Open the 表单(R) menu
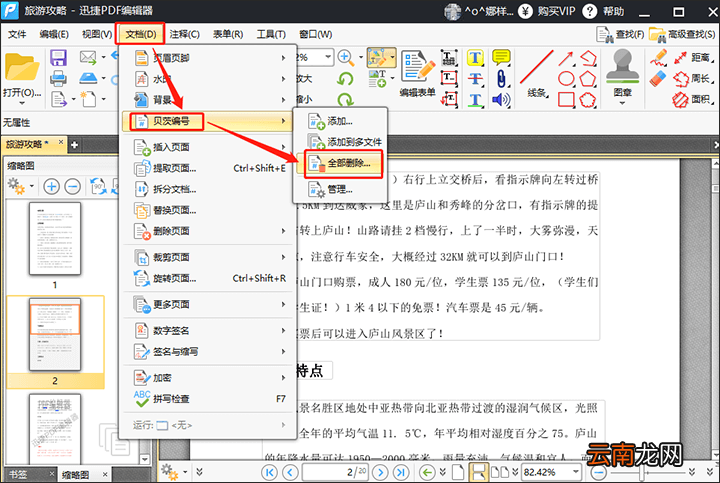The image size is (720, 483). click(228, 34)
